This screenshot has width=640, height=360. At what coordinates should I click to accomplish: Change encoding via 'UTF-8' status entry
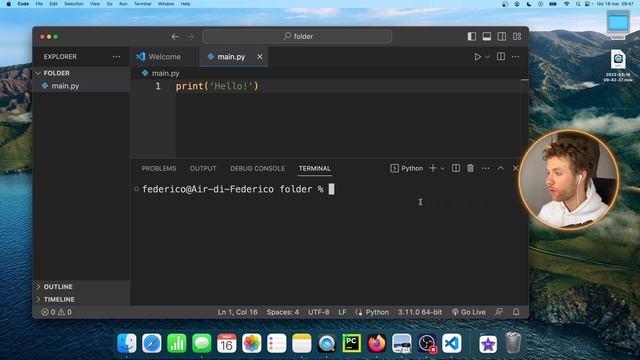(318, 312)
